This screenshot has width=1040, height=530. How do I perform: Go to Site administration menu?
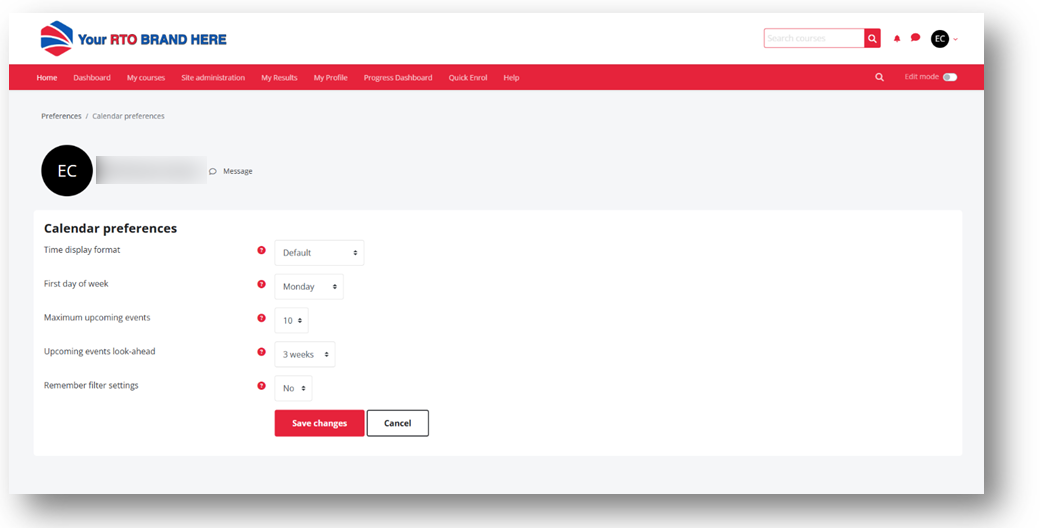click(213, 78)
